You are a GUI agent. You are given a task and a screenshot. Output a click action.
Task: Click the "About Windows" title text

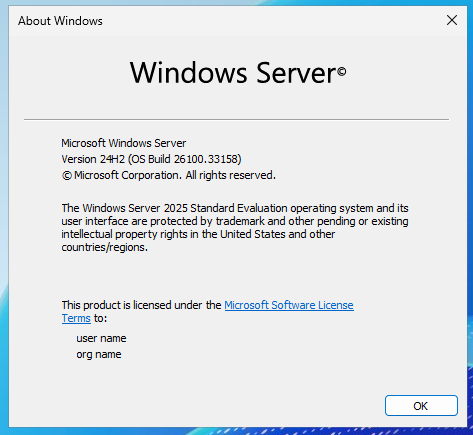(60, 21)
